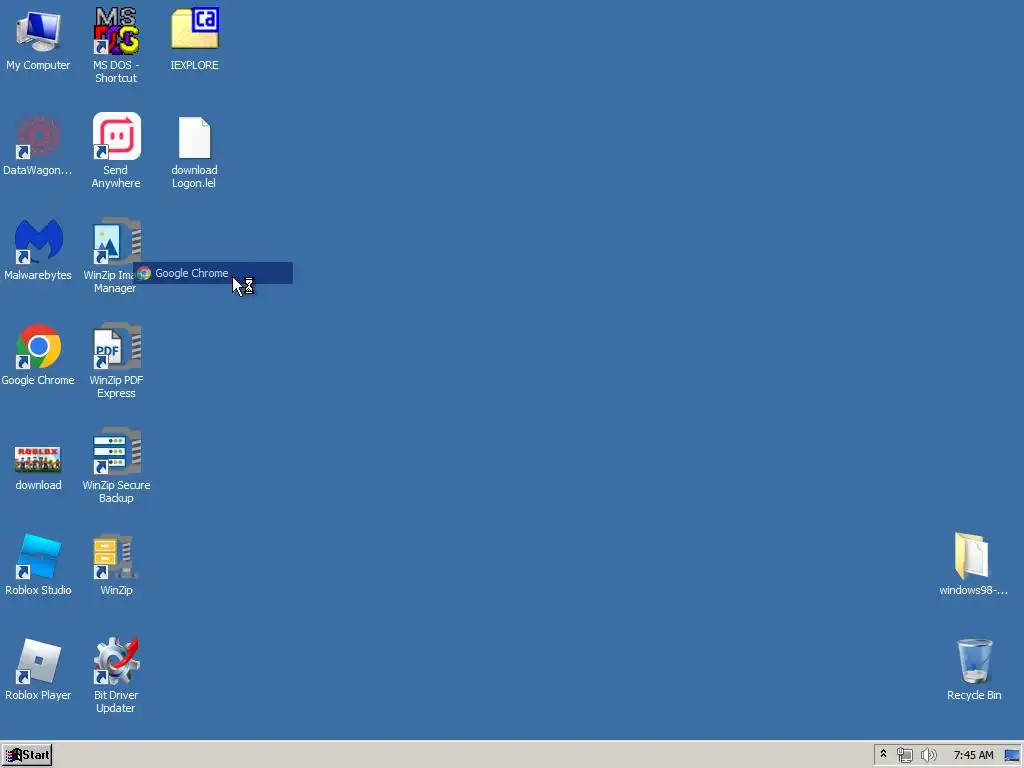
Task: Expand hidden system tray icons
Action: point(884,754)
